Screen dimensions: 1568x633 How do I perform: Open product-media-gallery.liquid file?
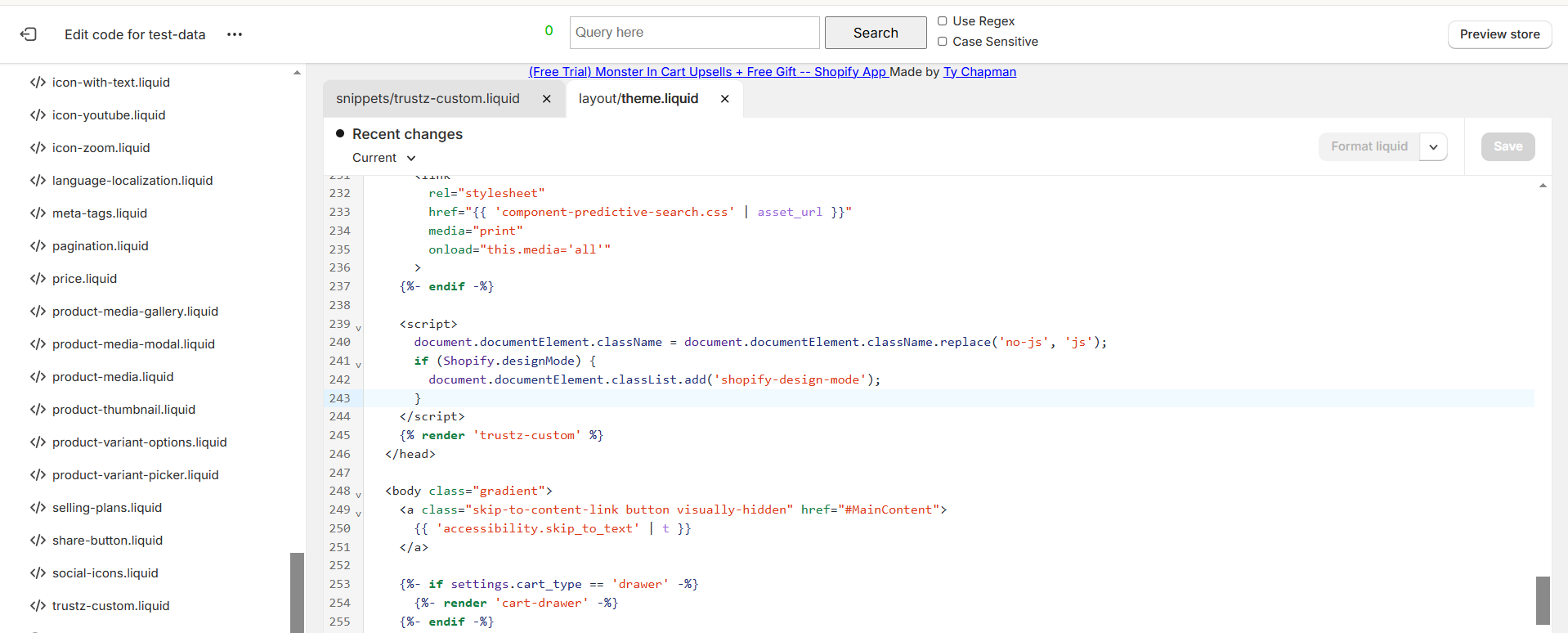pyautogui.click(x=135, y=312)
